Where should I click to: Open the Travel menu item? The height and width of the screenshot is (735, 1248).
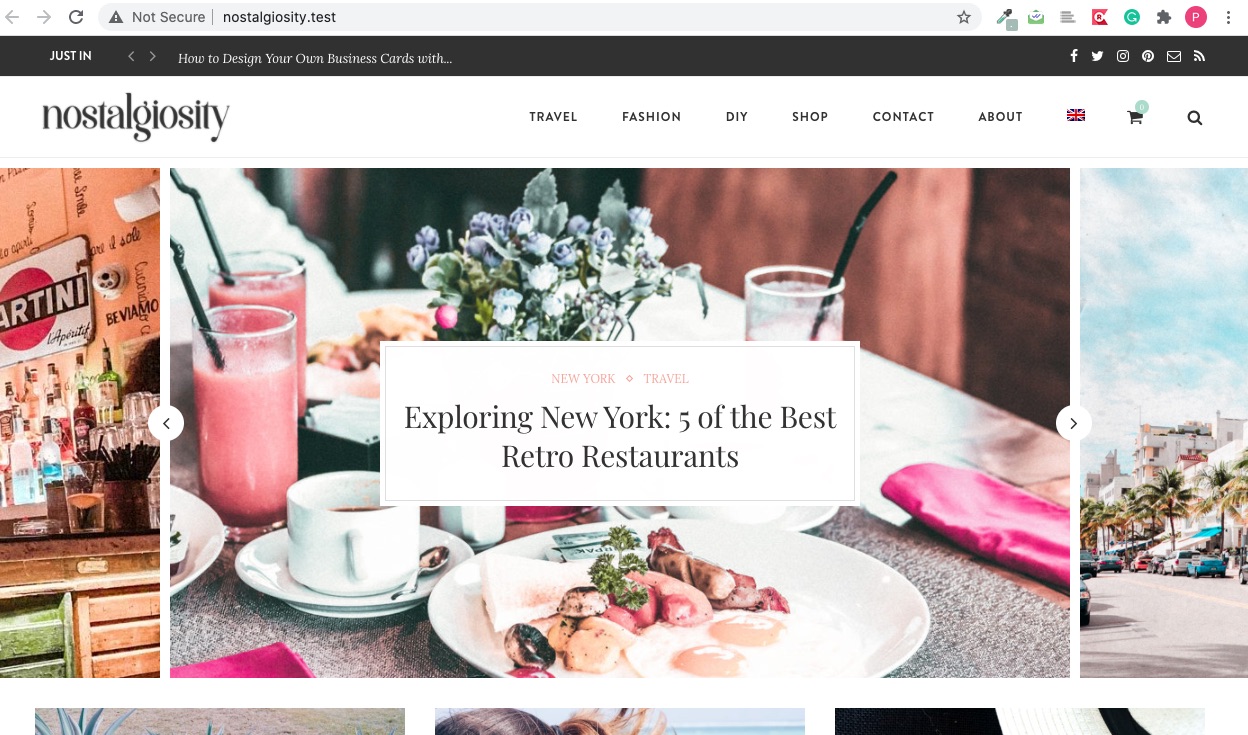(554, 117)
